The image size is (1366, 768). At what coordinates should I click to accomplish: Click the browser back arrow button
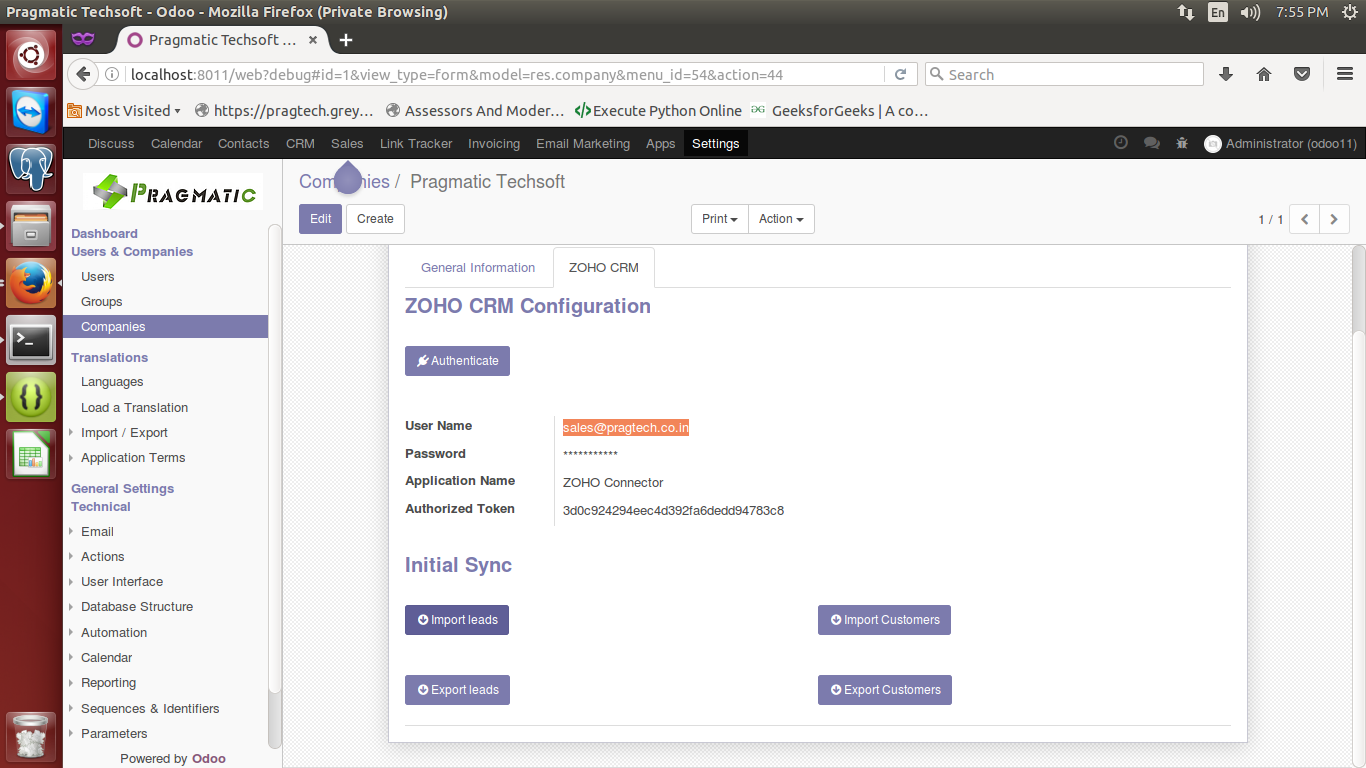click(84, 74)
